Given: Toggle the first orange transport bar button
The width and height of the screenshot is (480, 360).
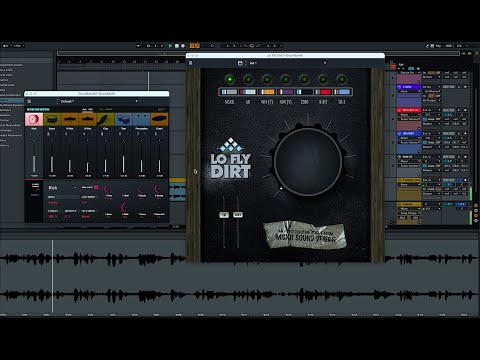Looking at the screenshot, I should 192,46.
